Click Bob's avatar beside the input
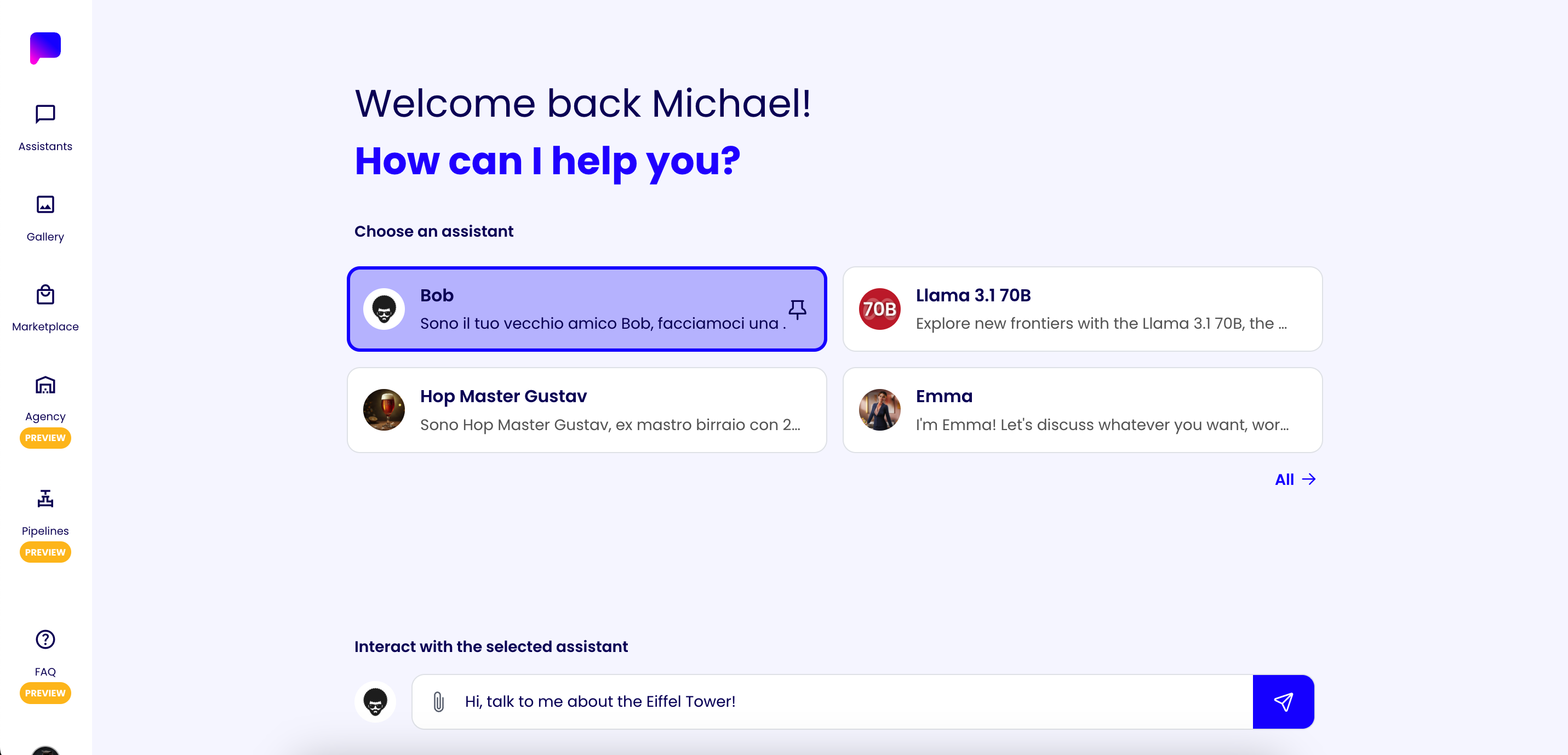Viewport: 1568px width, 755px height. (375, 701)
